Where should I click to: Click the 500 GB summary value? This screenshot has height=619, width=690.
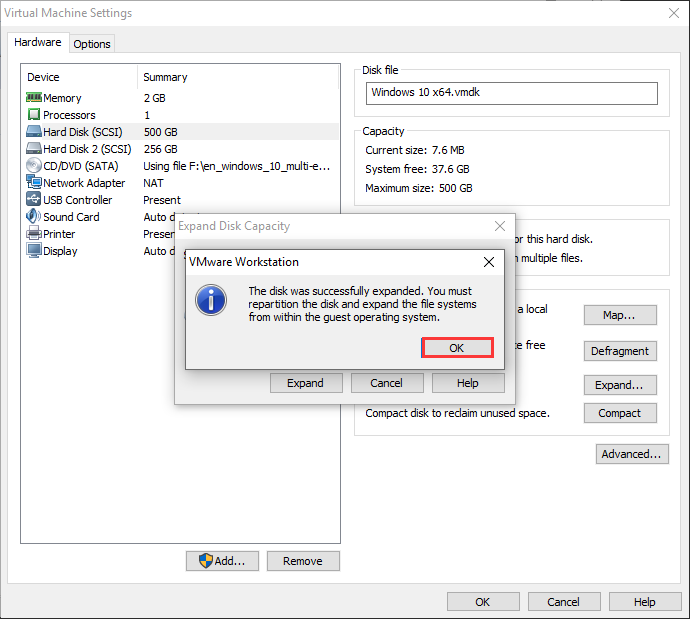tap(161, 132)
